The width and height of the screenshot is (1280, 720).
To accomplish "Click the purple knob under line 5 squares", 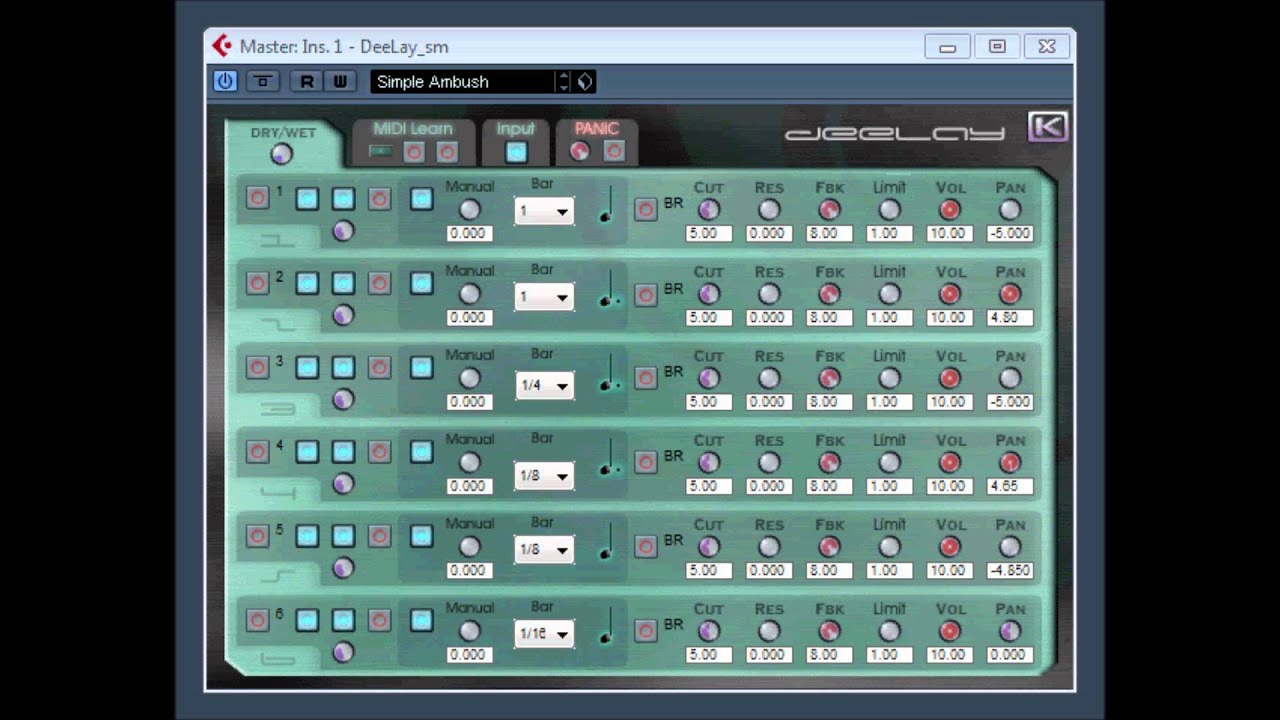I will click(343, 568).
